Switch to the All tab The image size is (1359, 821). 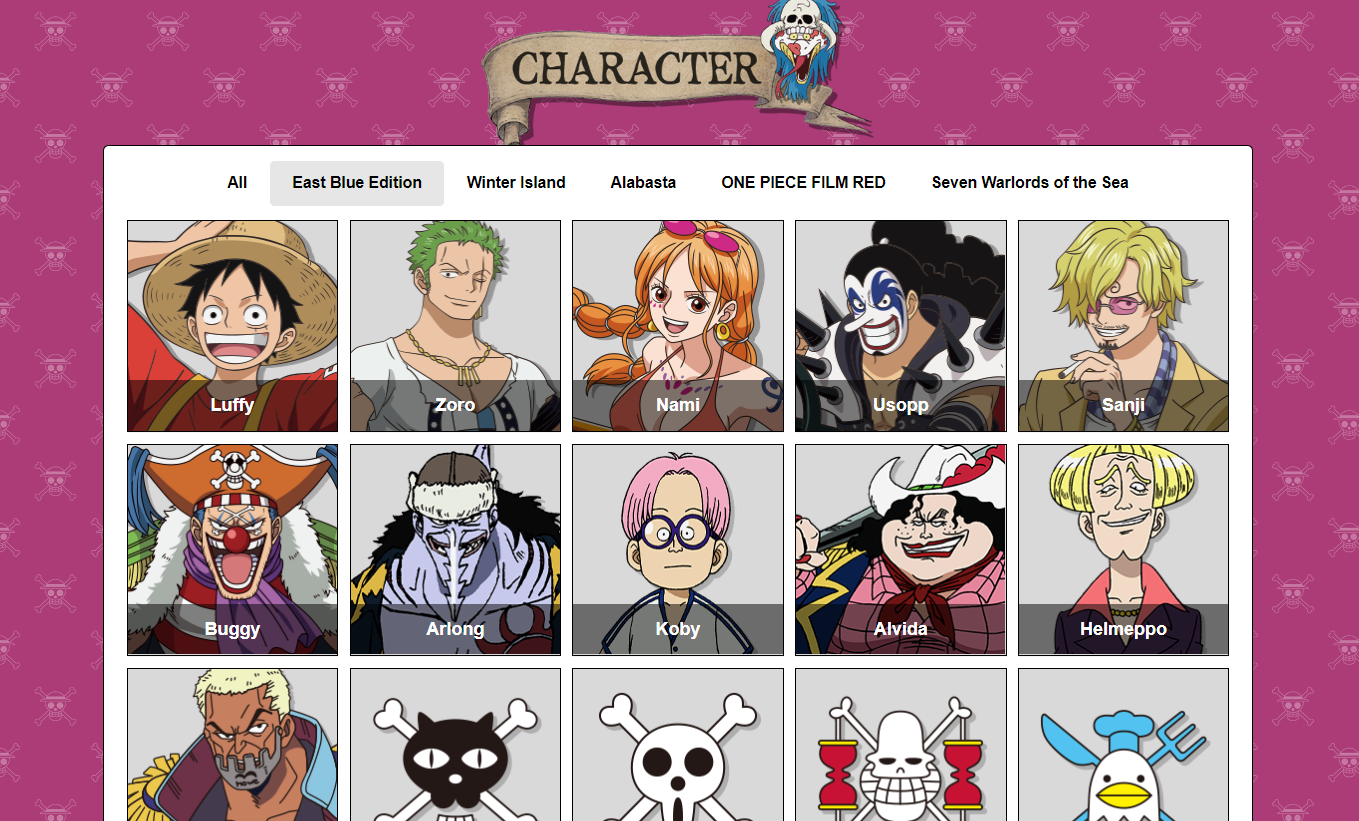pos(237,183)
